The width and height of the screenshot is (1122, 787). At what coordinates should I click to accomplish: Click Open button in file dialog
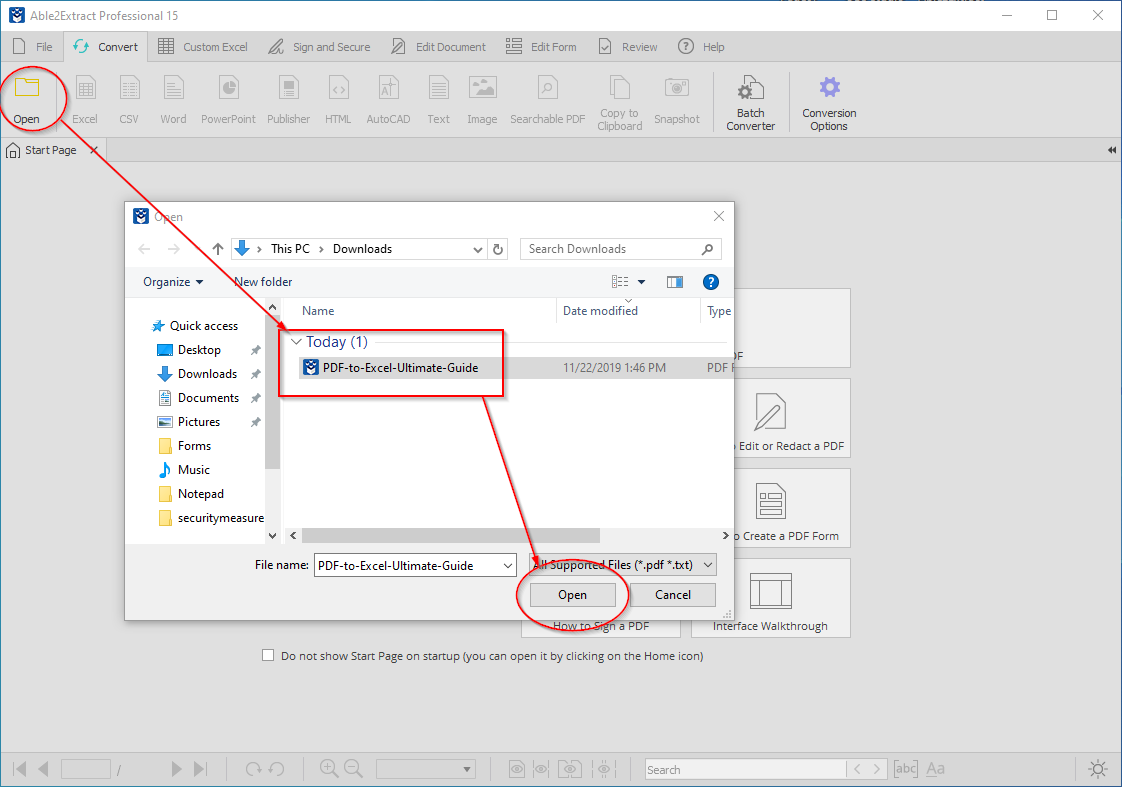click(572, 595)
